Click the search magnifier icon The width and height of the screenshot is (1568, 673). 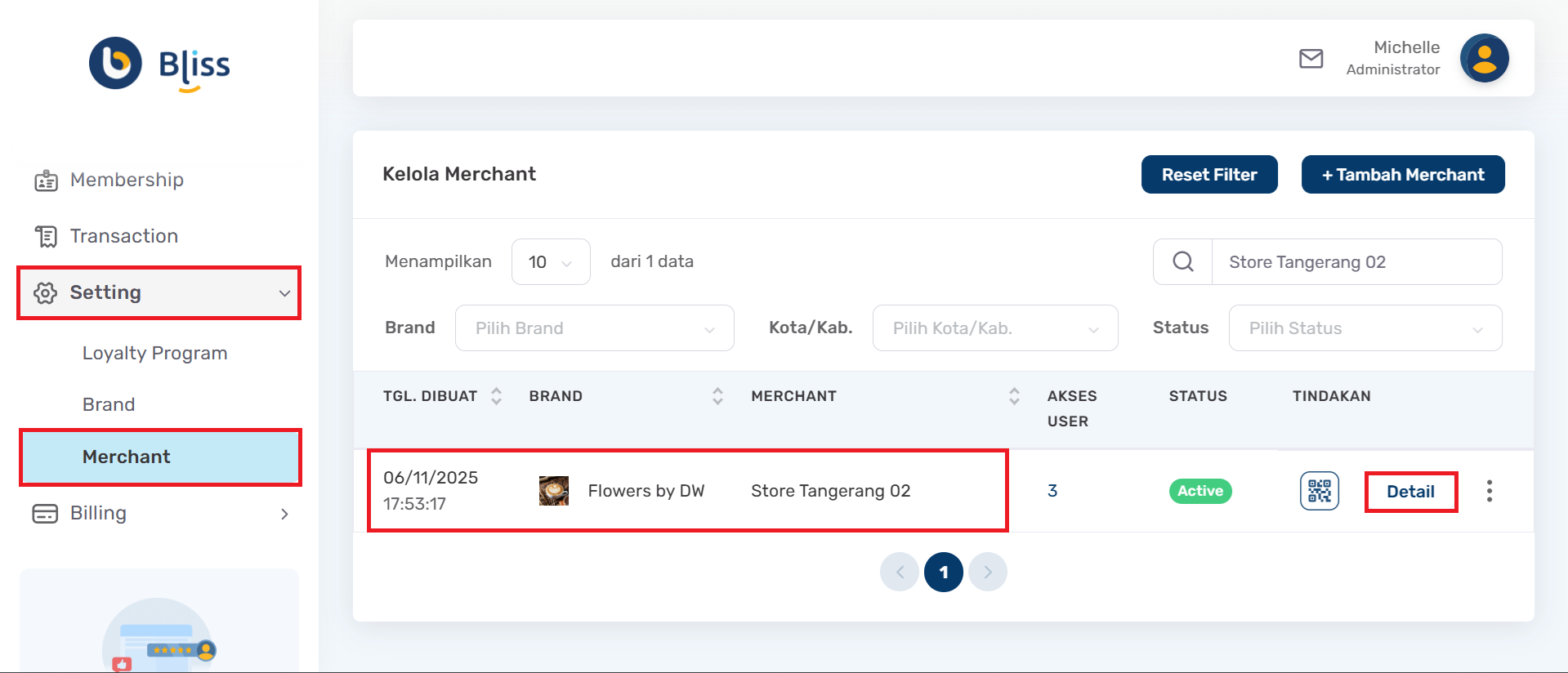pos(1182,262)
